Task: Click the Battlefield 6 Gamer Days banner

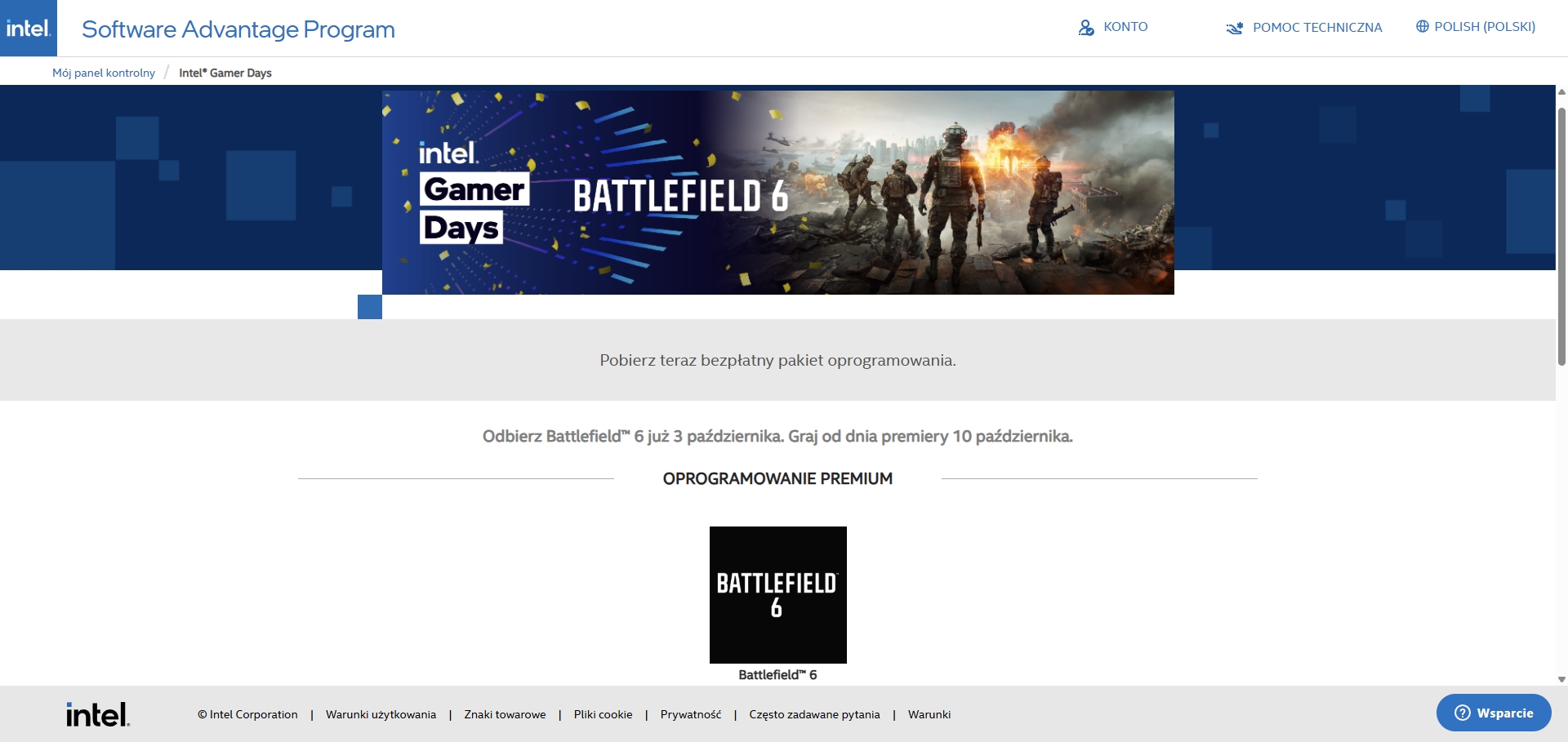Action: (778, 193)
